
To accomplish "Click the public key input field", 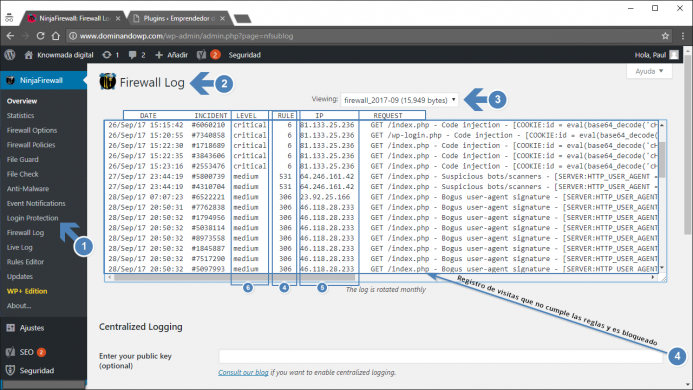I will coord(441,356).
